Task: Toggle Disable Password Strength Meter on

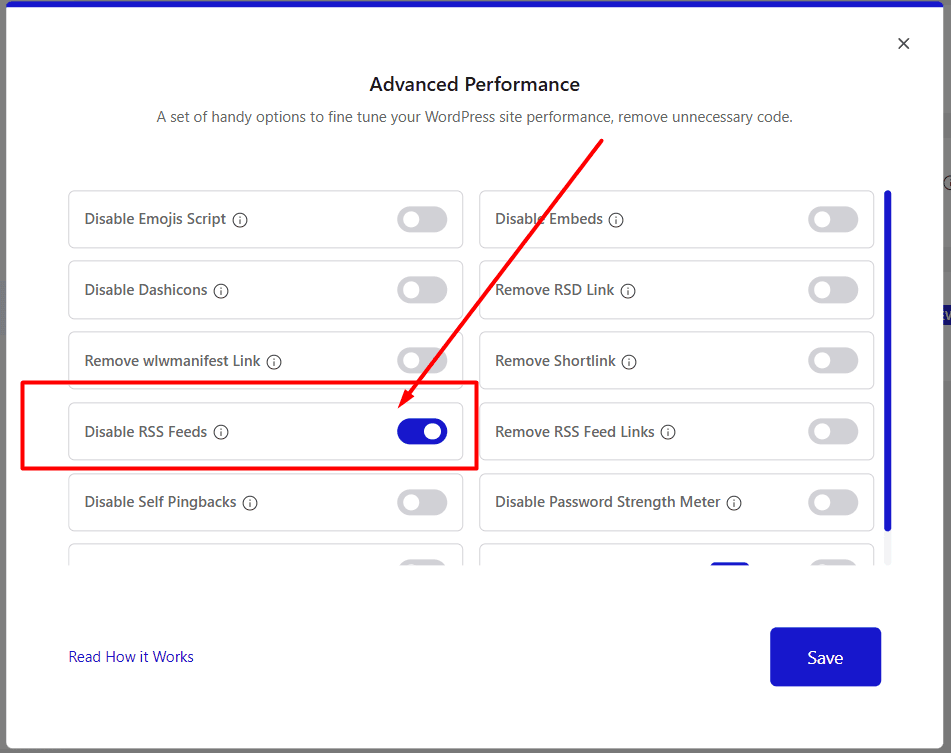Action: coord(833,503)
